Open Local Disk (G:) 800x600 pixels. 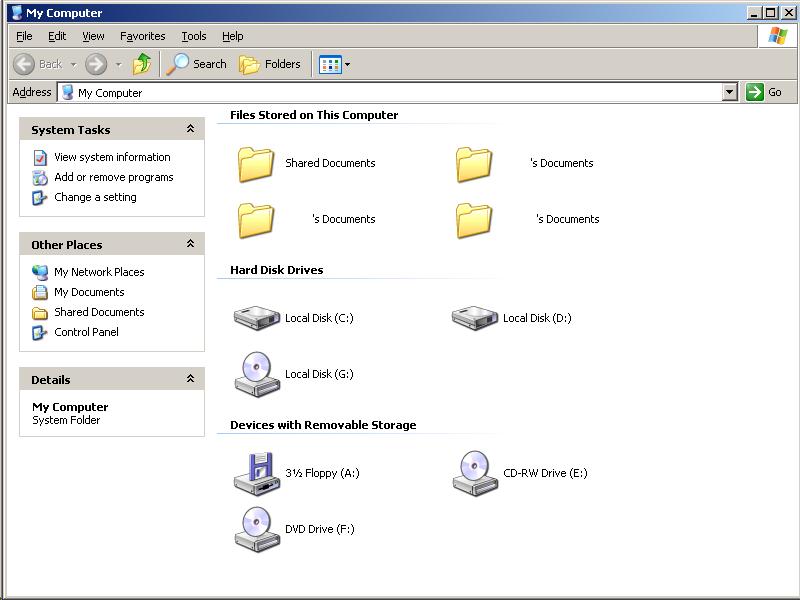[257, 374]
